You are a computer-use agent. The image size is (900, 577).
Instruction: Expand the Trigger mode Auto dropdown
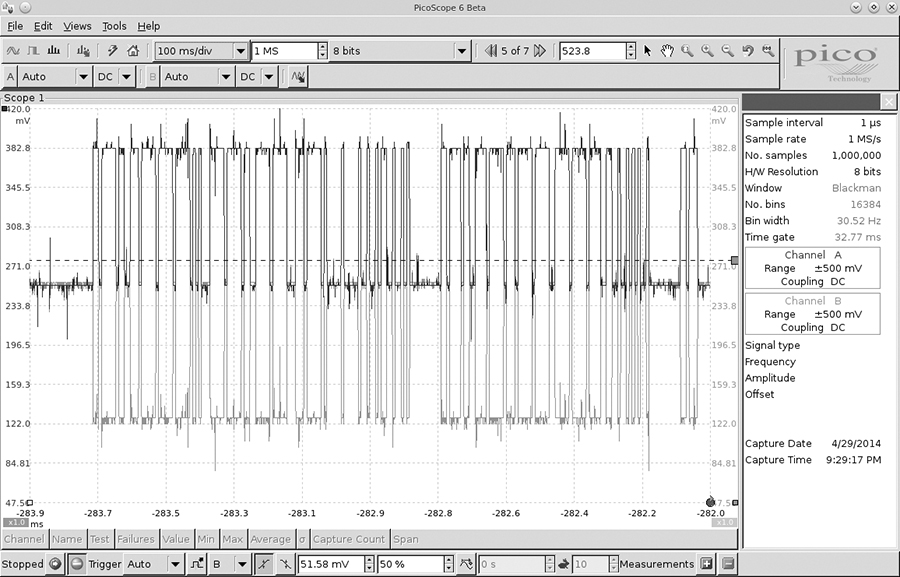(x=175, y=564)
